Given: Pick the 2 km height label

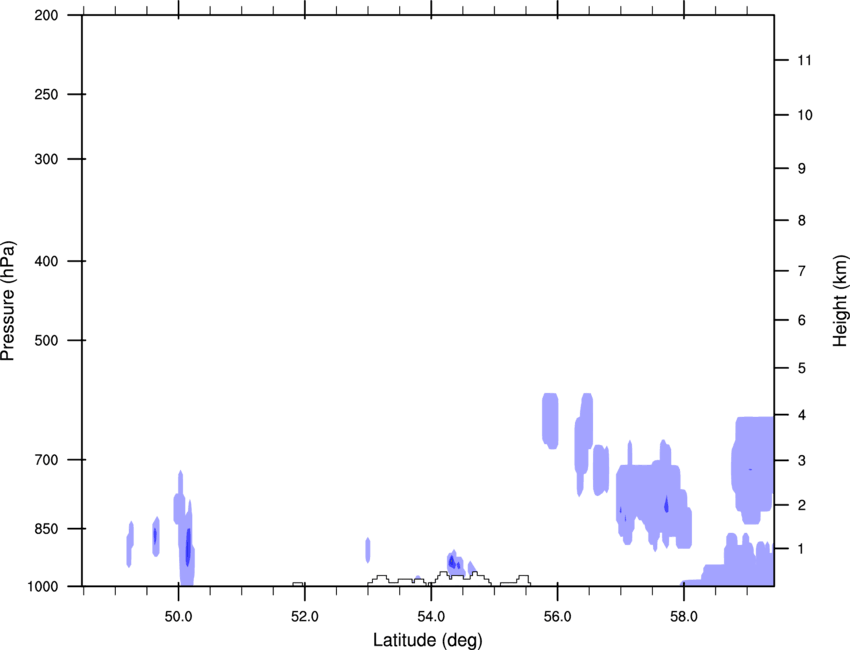Looking at the screenshot, I should (802, 505).
